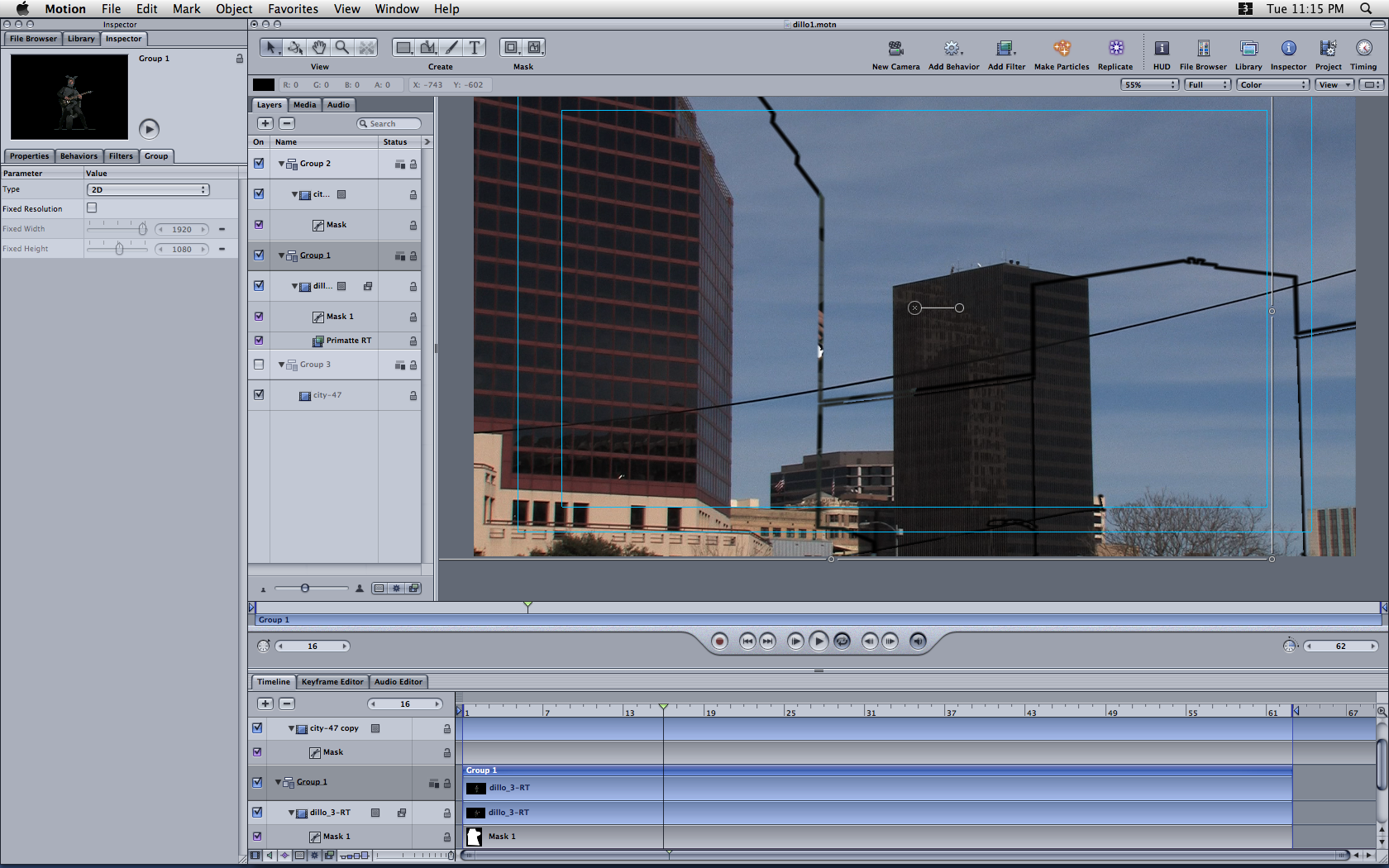Click the Make Particles icon
Viewport: 1389px width, 868px height.
click(1062, 49)
